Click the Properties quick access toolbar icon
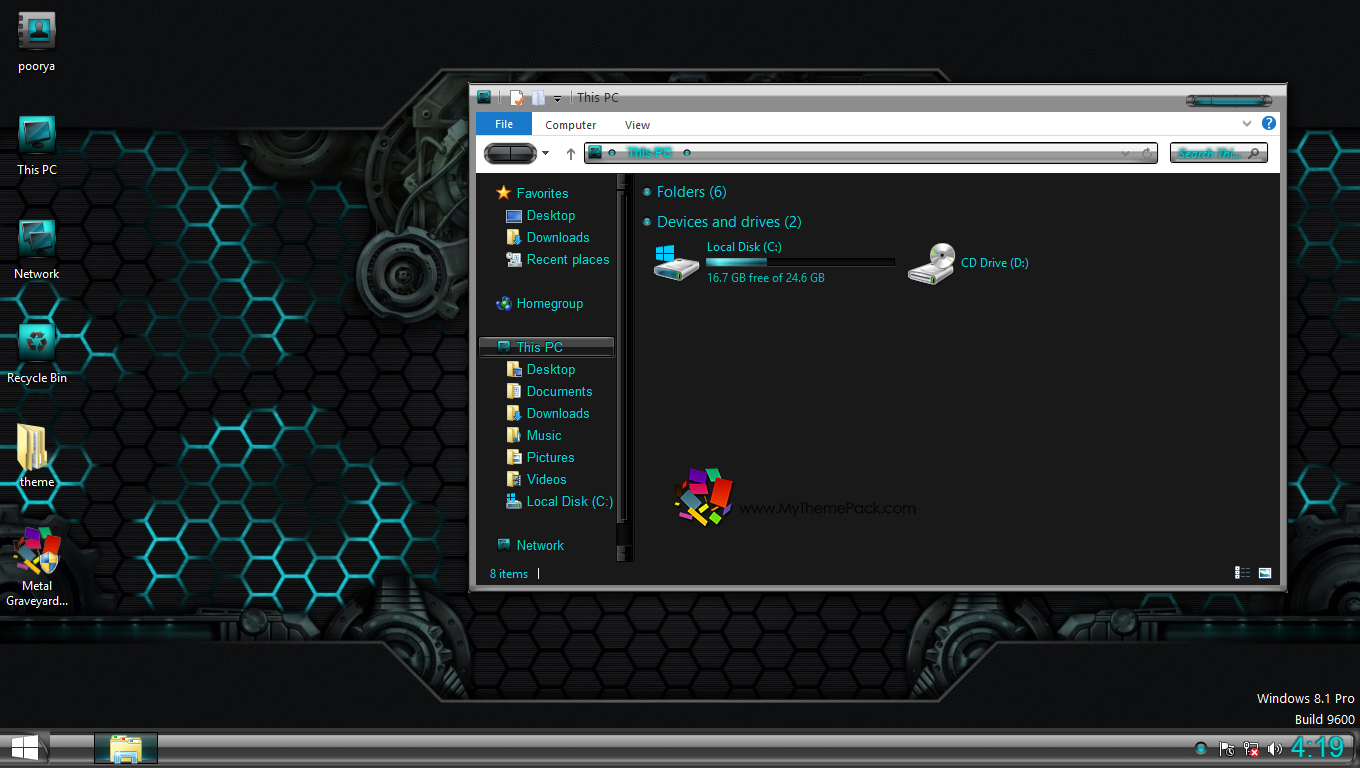The width and height of the screenshot is (1360, 768). (517, 97)
